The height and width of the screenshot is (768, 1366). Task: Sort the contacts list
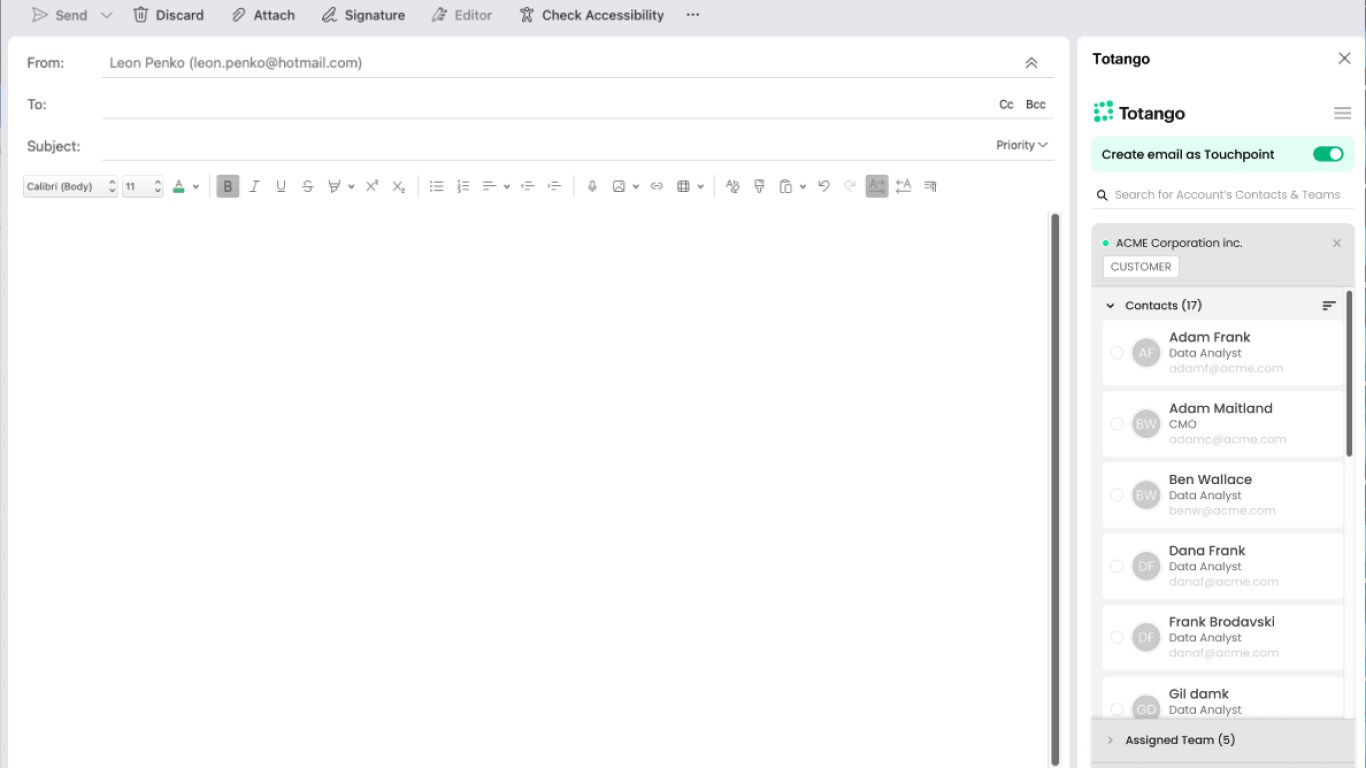coord(1329,306)
